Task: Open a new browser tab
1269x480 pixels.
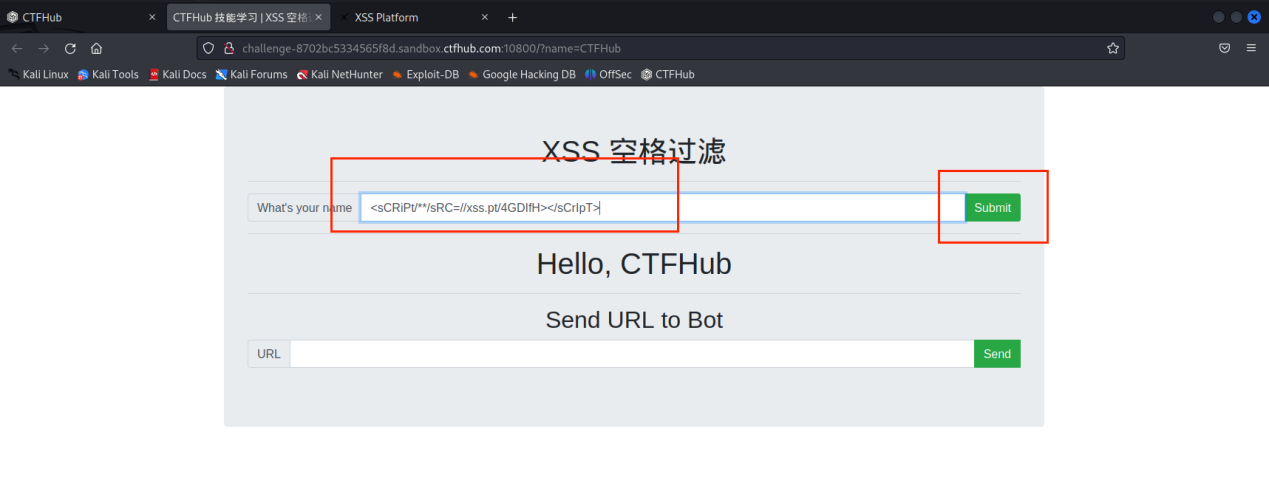Action: tap(513, 17)
